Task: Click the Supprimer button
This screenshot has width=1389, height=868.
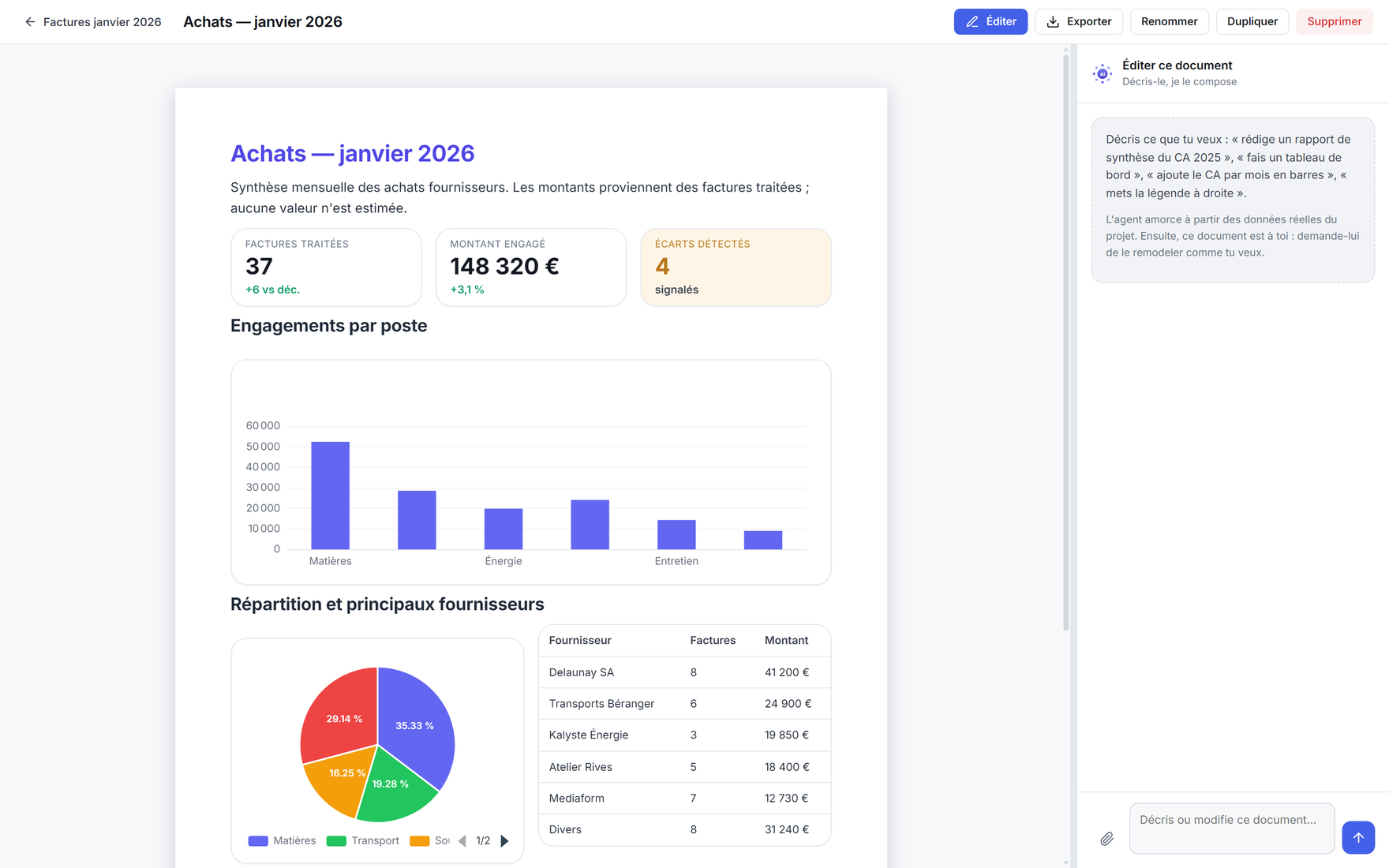Action: [1334, 21]
